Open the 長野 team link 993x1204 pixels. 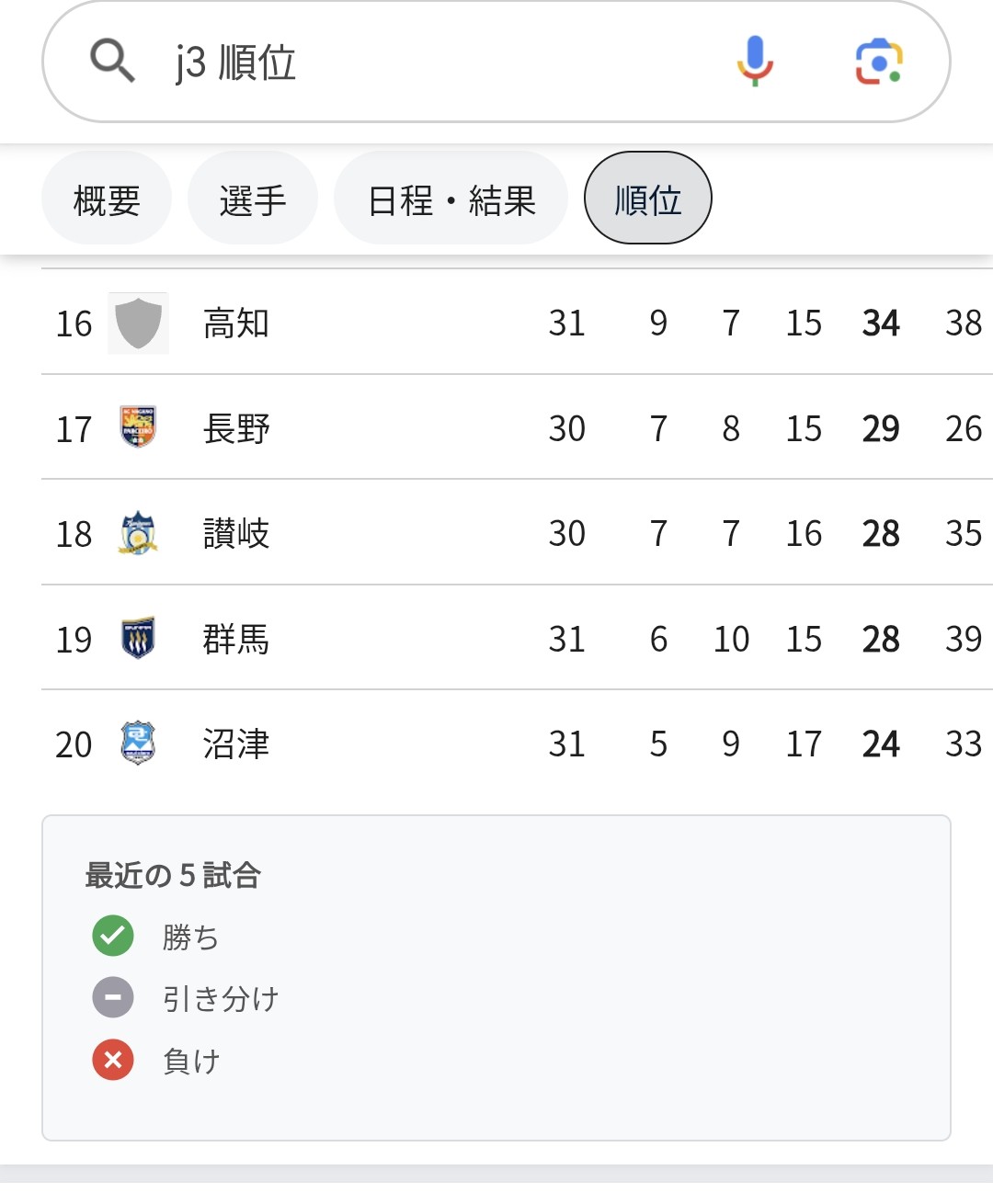click(236, 428)
